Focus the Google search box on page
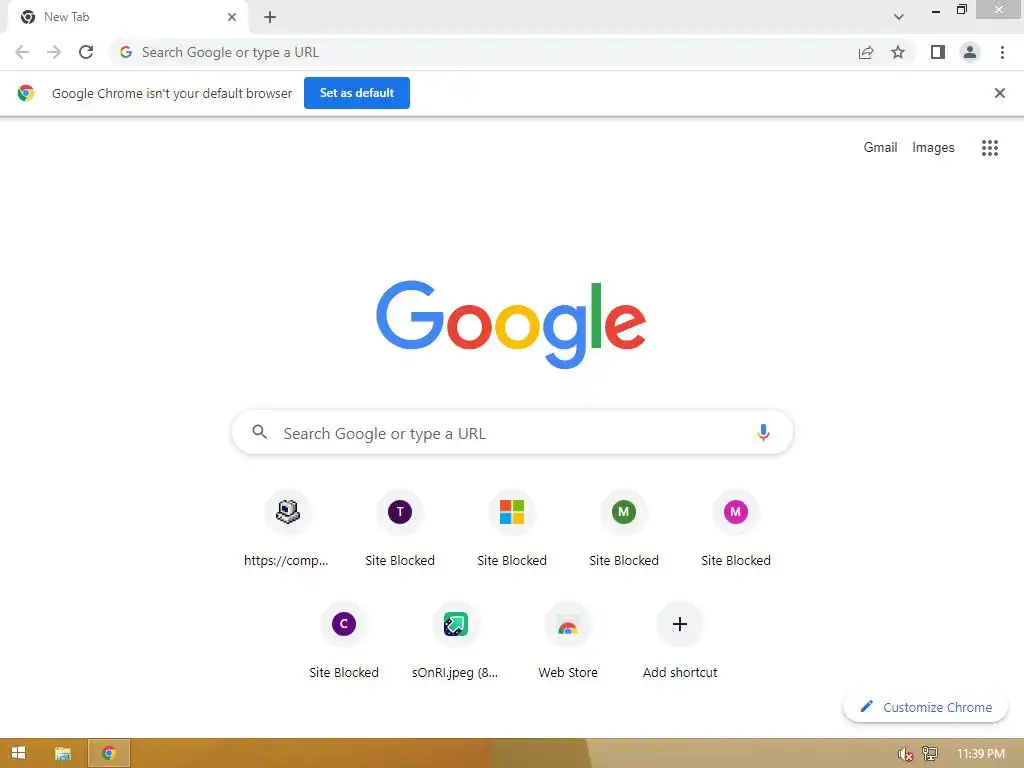Image resolution: width=1024 pixels, height=768 pixels. coord(512,432)
